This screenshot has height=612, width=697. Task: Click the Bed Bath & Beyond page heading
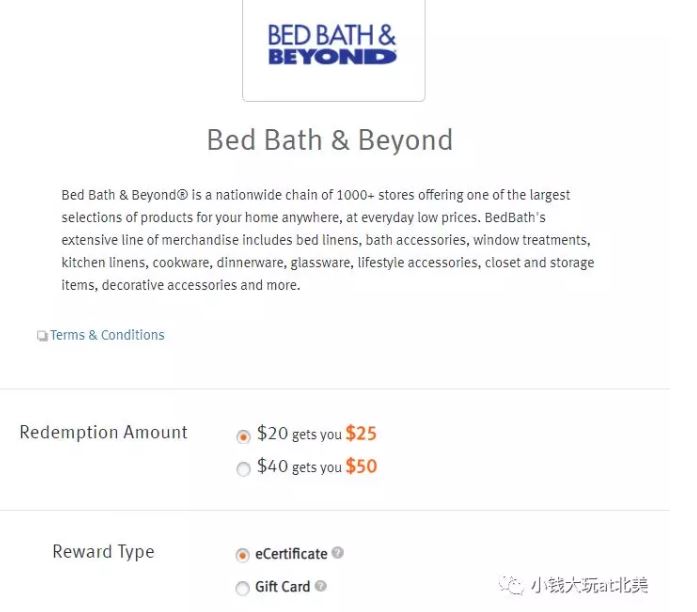click(330, 140)
